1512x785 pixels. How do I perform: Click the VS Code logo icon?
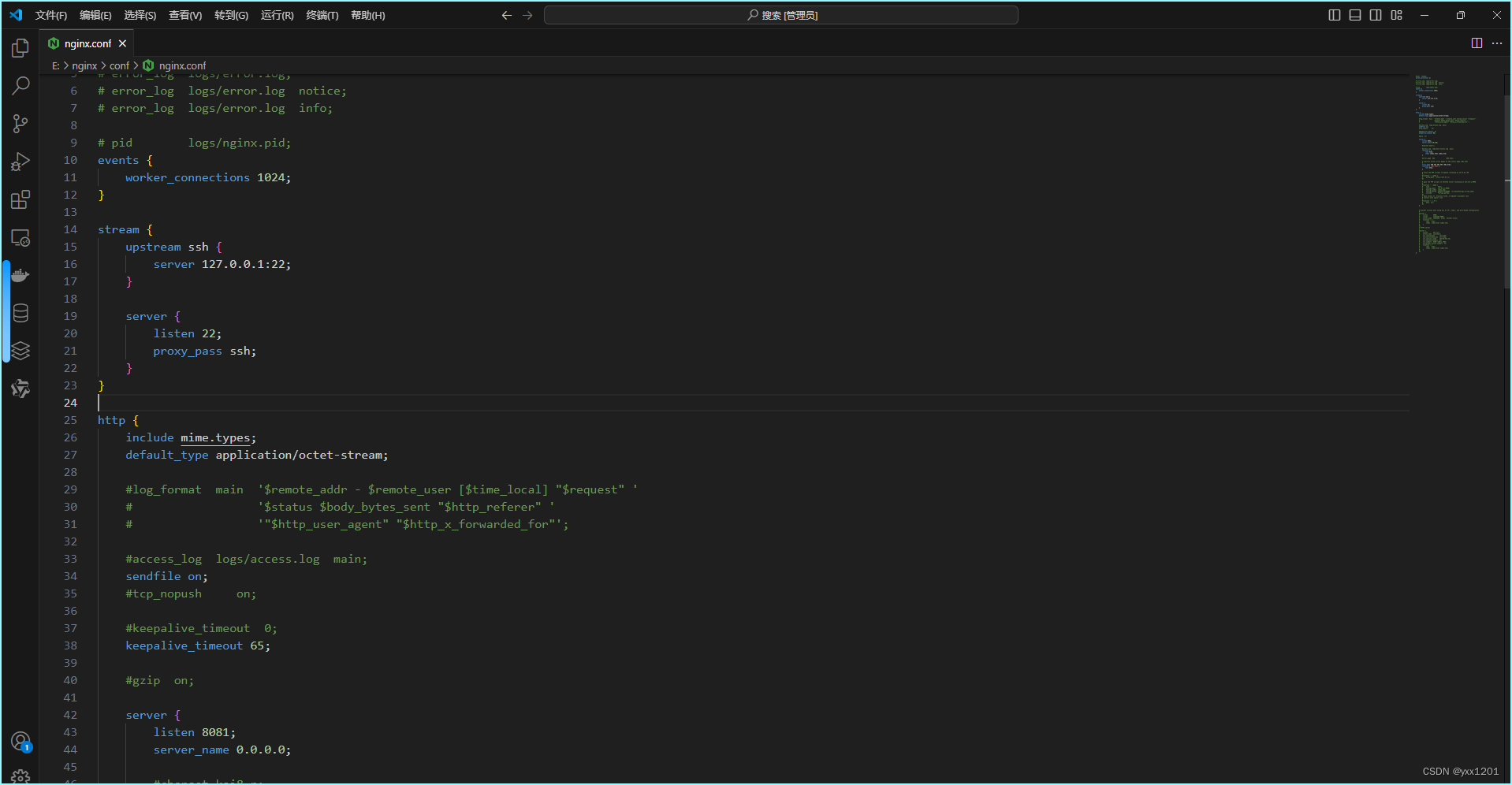point(16,15)
